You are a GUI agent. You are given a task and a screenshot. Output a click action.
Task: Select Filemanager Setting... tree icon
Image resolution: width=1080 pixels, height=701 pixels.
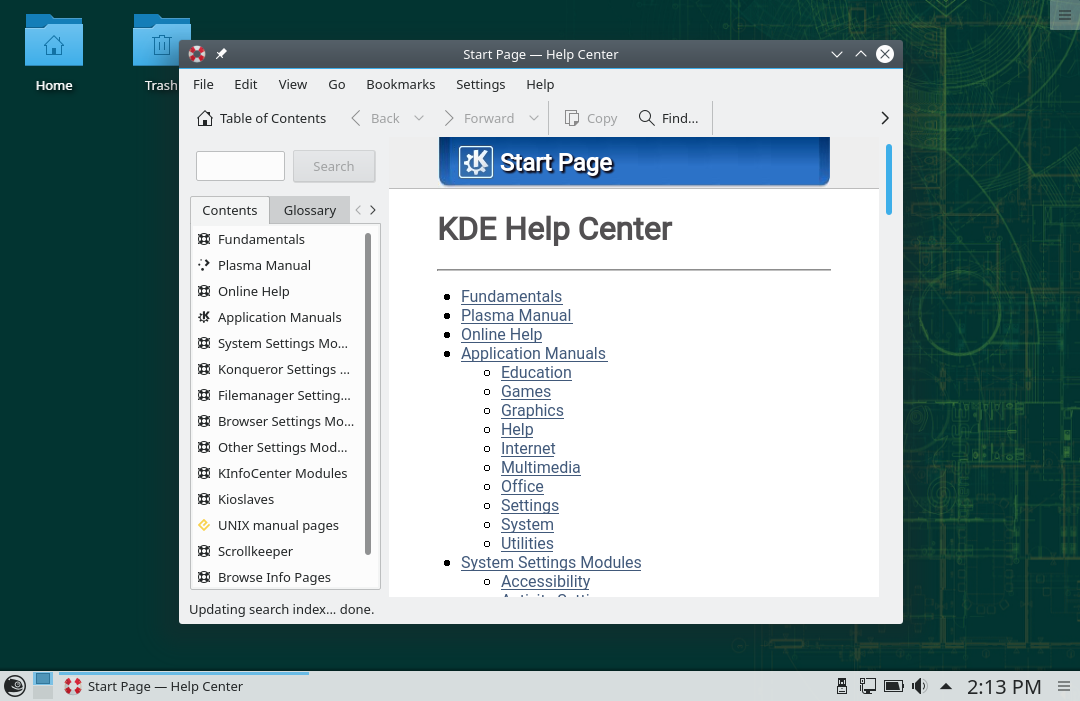pos(204,395)
